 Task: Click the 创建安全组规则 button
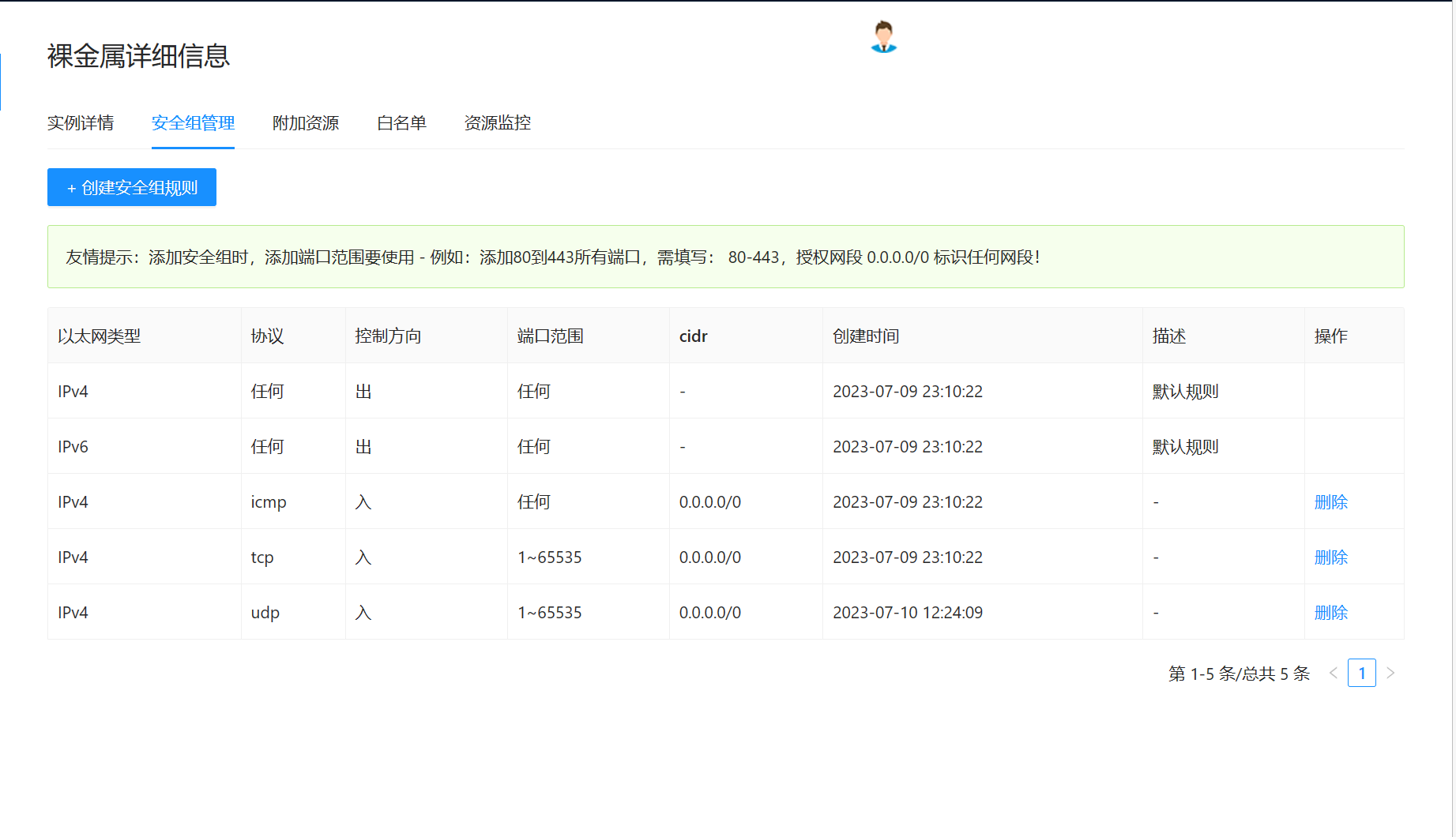click(132, 187)
